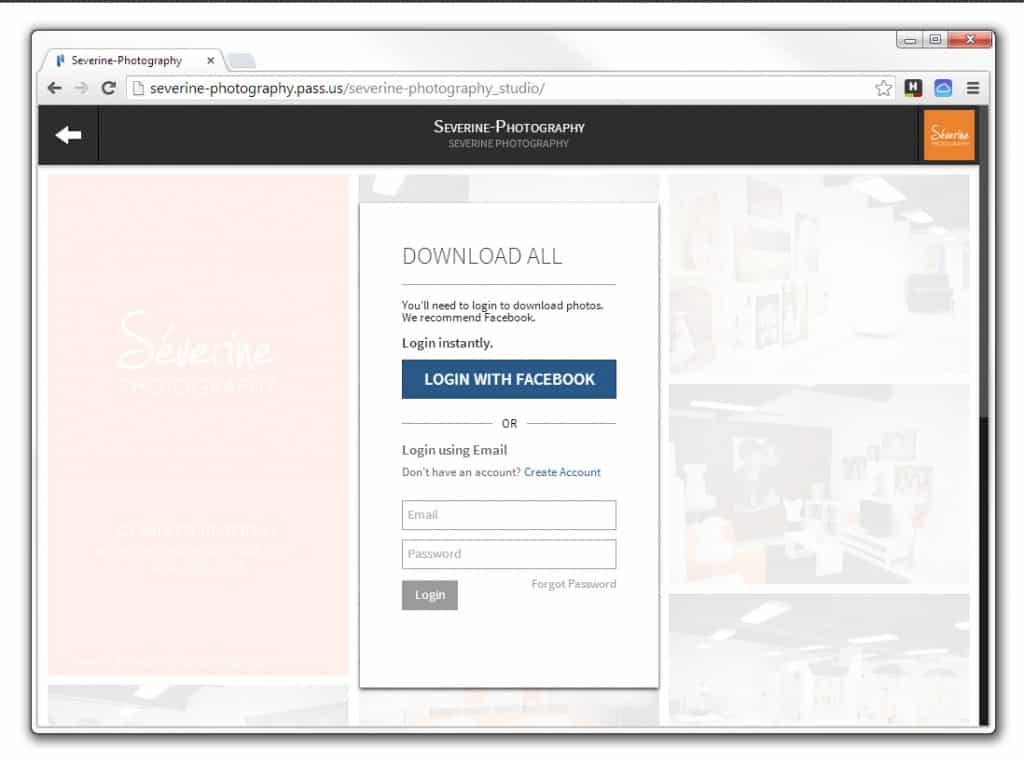Select the pink Séverine logo thumbnail
The height and width of the screenshot is (763, 1024).
[198, 425]
